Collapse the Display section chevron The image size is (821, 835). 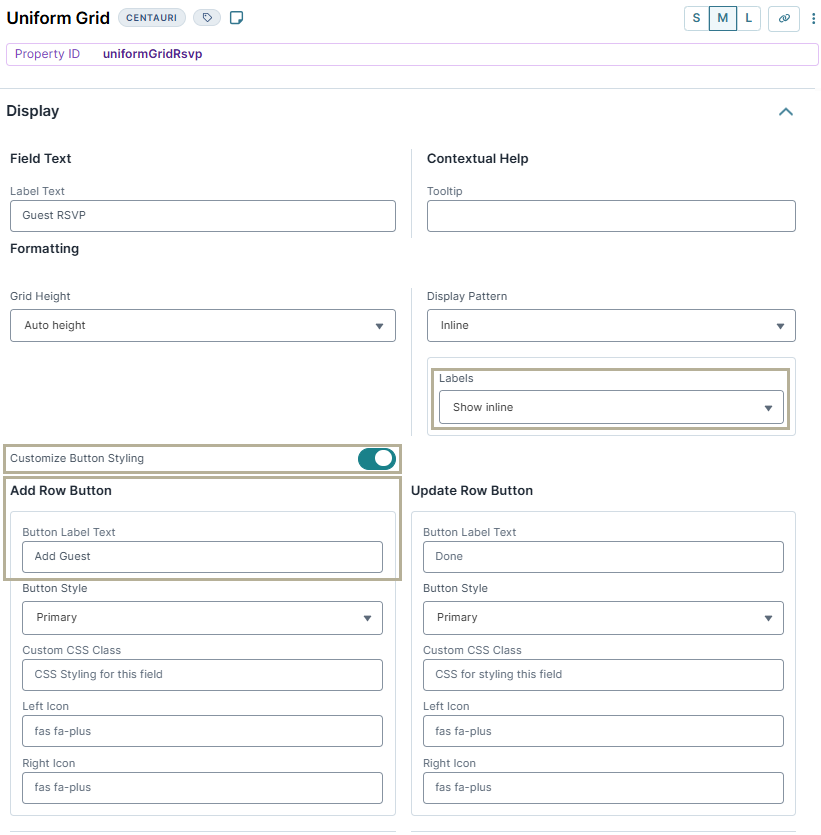786,111
